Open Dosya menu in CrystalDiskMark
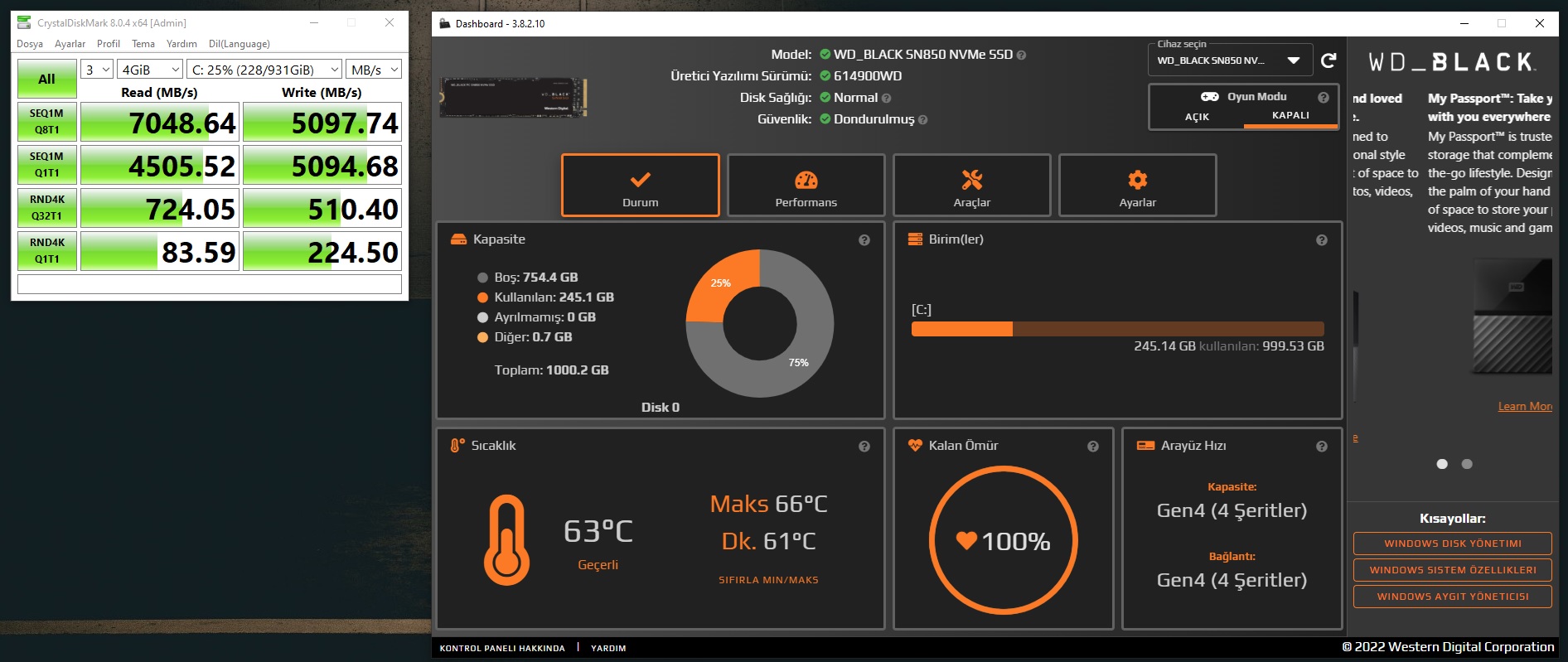This screenshot has height=662, width=1568. click(x=30, y=44)
